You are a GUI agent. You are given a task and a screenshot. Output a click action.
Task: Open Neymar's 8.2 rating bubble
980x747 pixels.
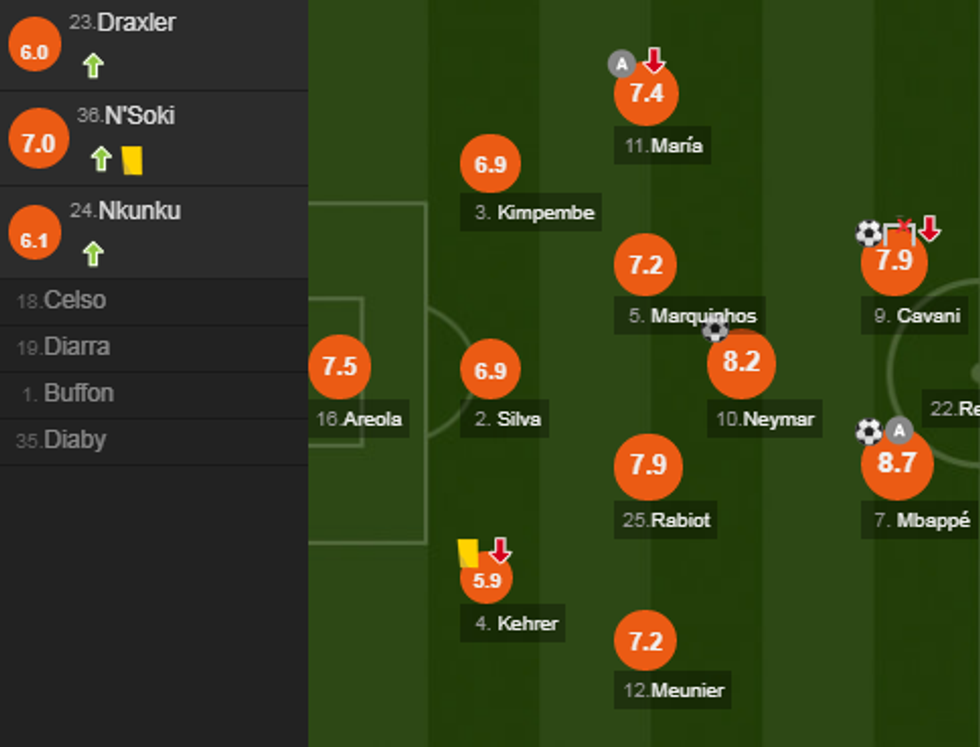click(741, 364)
